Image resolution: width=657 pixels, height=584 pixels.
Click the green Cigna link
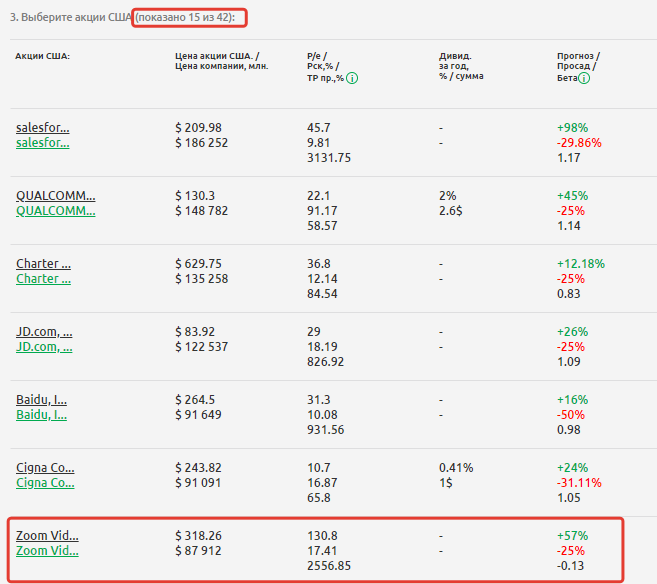tap(45, 483)
